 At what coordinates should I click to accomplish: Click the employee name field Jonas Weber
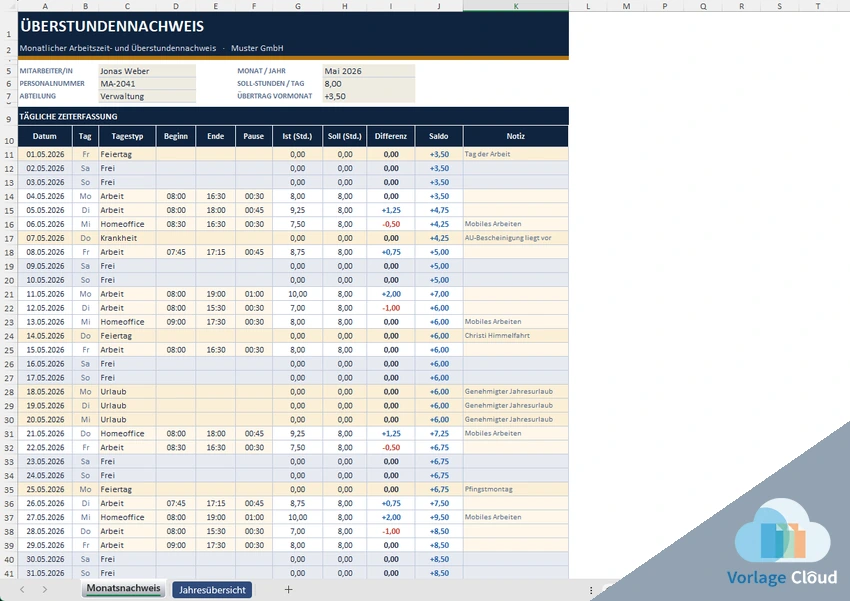coord(147,71)
